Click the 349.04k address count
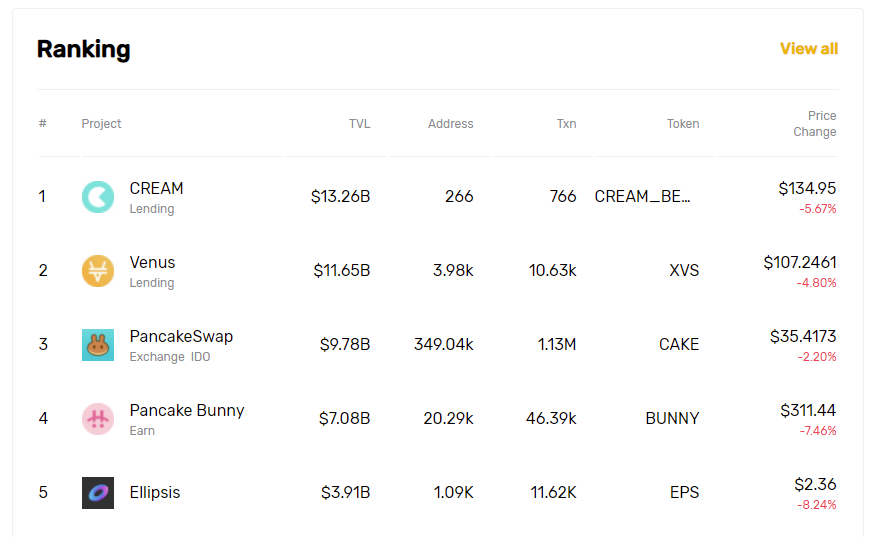 (444, 344)
